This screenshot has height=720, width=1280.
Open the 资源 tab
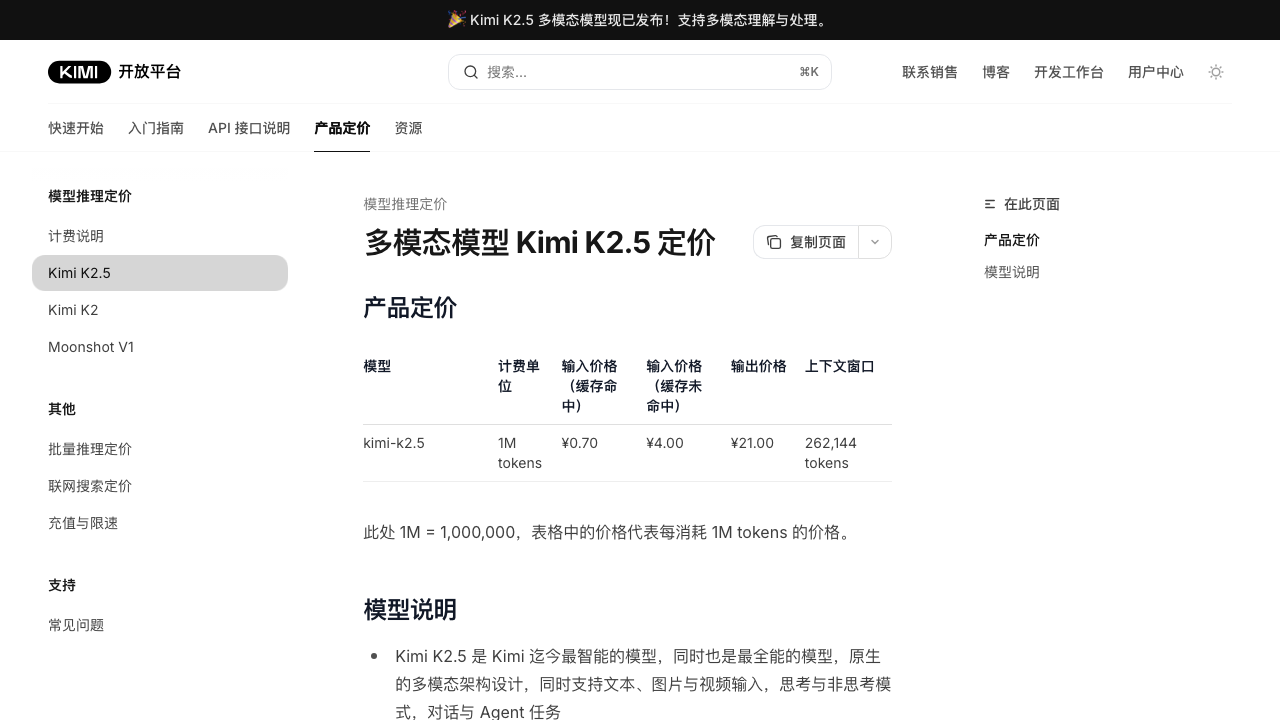click(408, 128)
